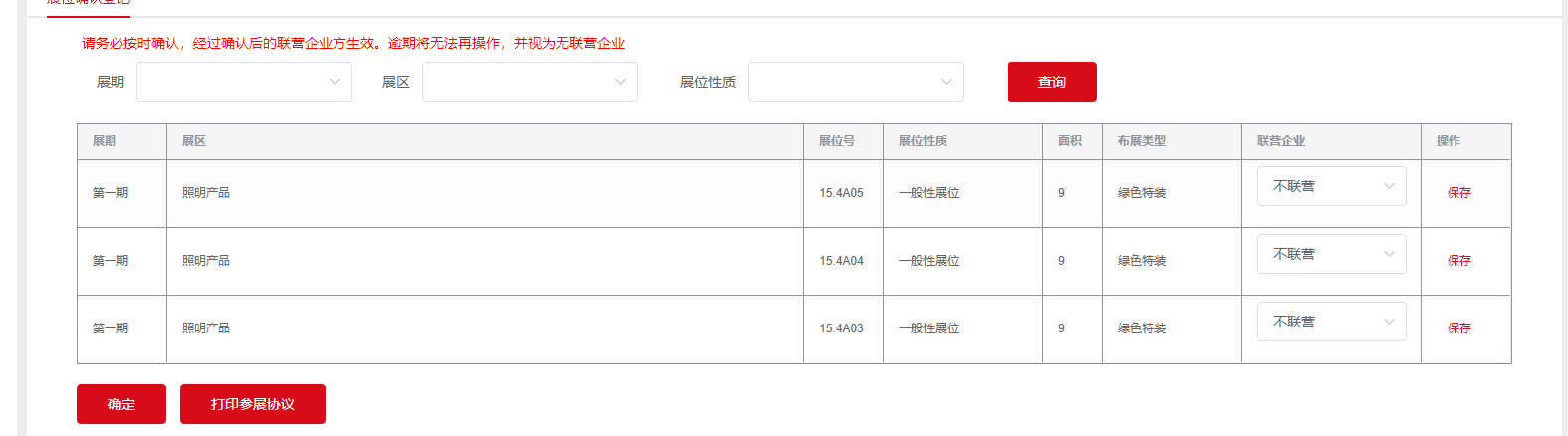Select the 展位号 column header
Viewport: 1568px width, 436px height.
tap(837, 141)
